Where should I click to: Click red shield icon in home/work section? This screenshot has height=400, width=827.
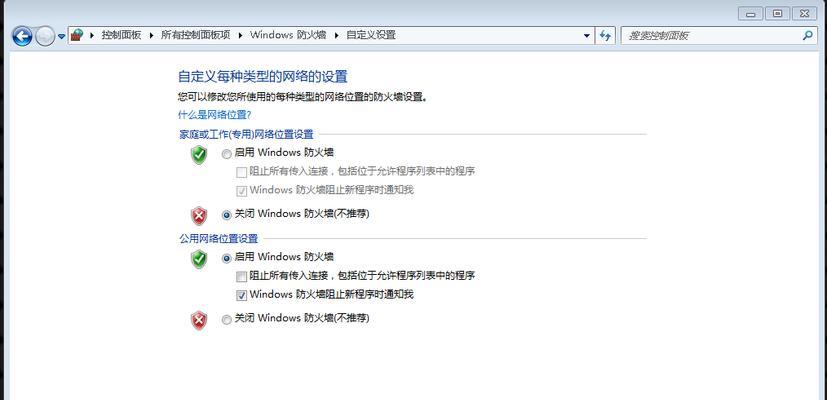[x=199, y=216]
